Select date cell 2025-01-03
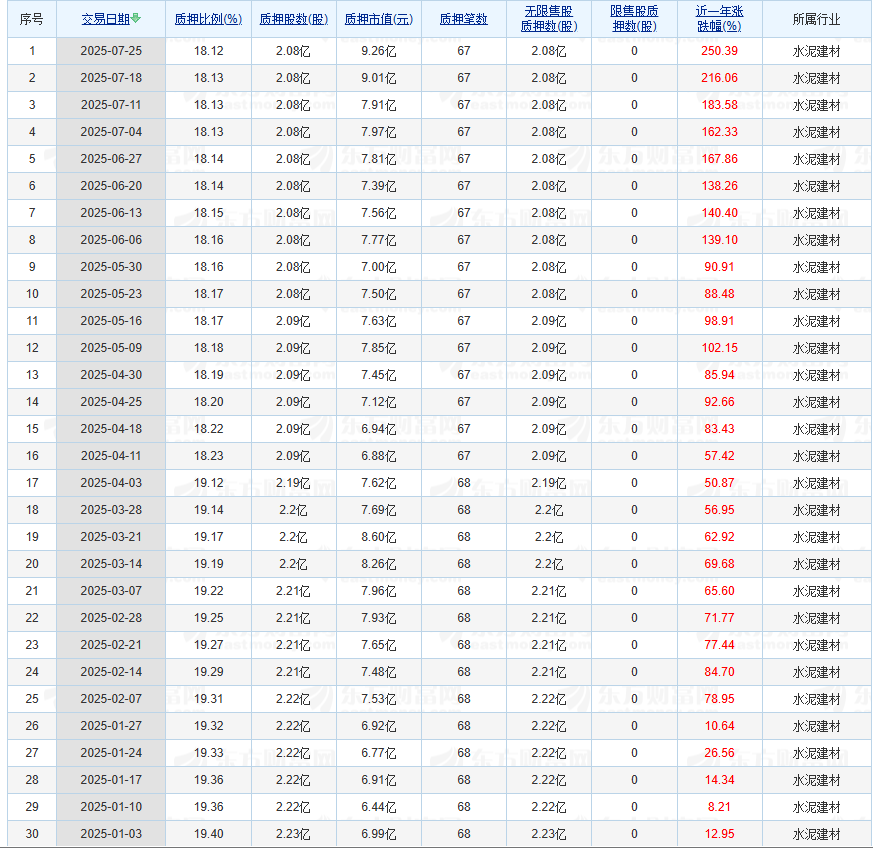This screenshot has height=848, width=873. pyautogui.click(x=111, y=834)
